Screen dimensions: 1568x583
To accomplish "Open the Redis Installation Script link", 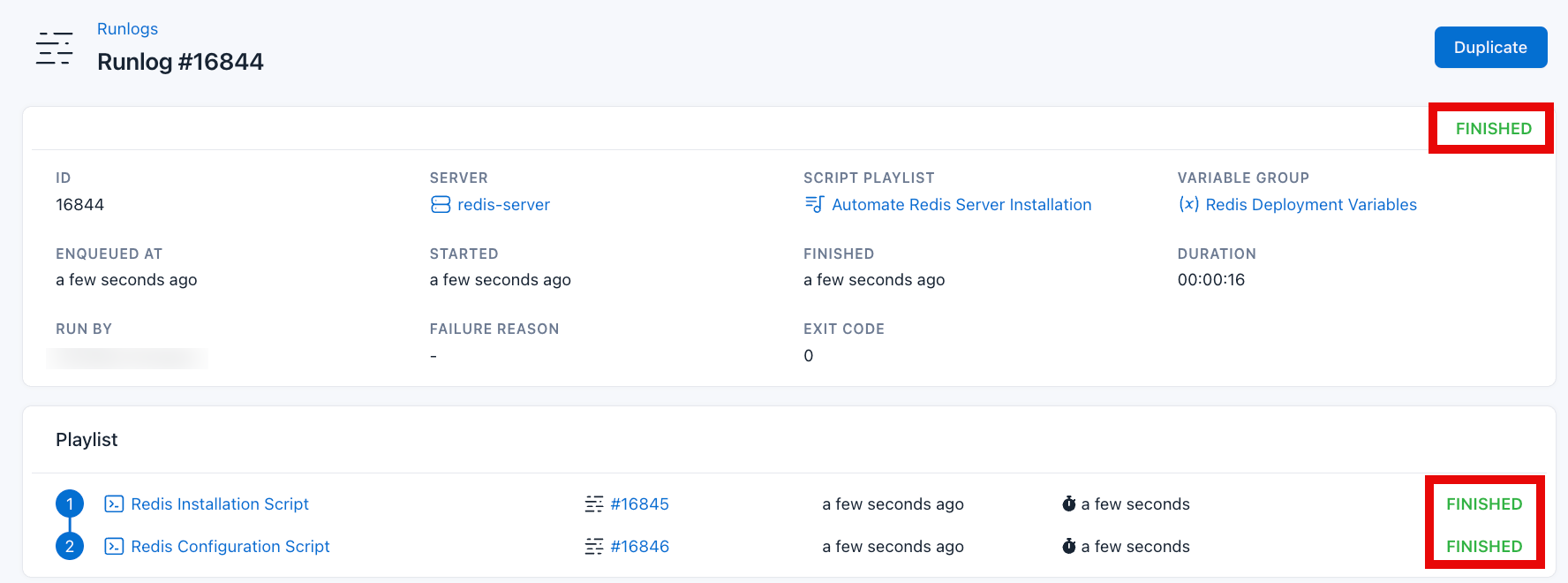I will coord(220,504).
